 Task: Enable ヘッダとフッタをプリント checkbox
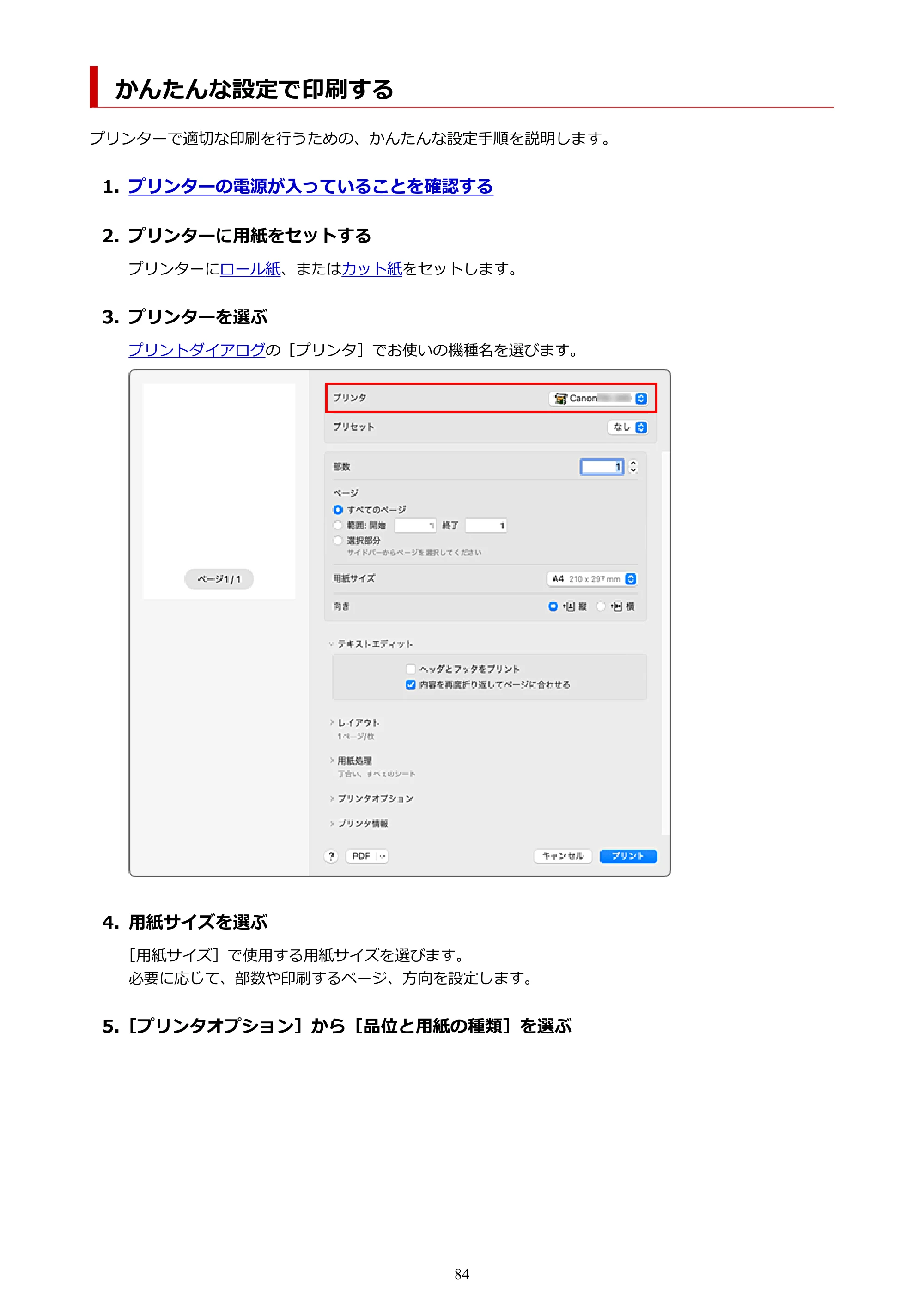point(410,669)
